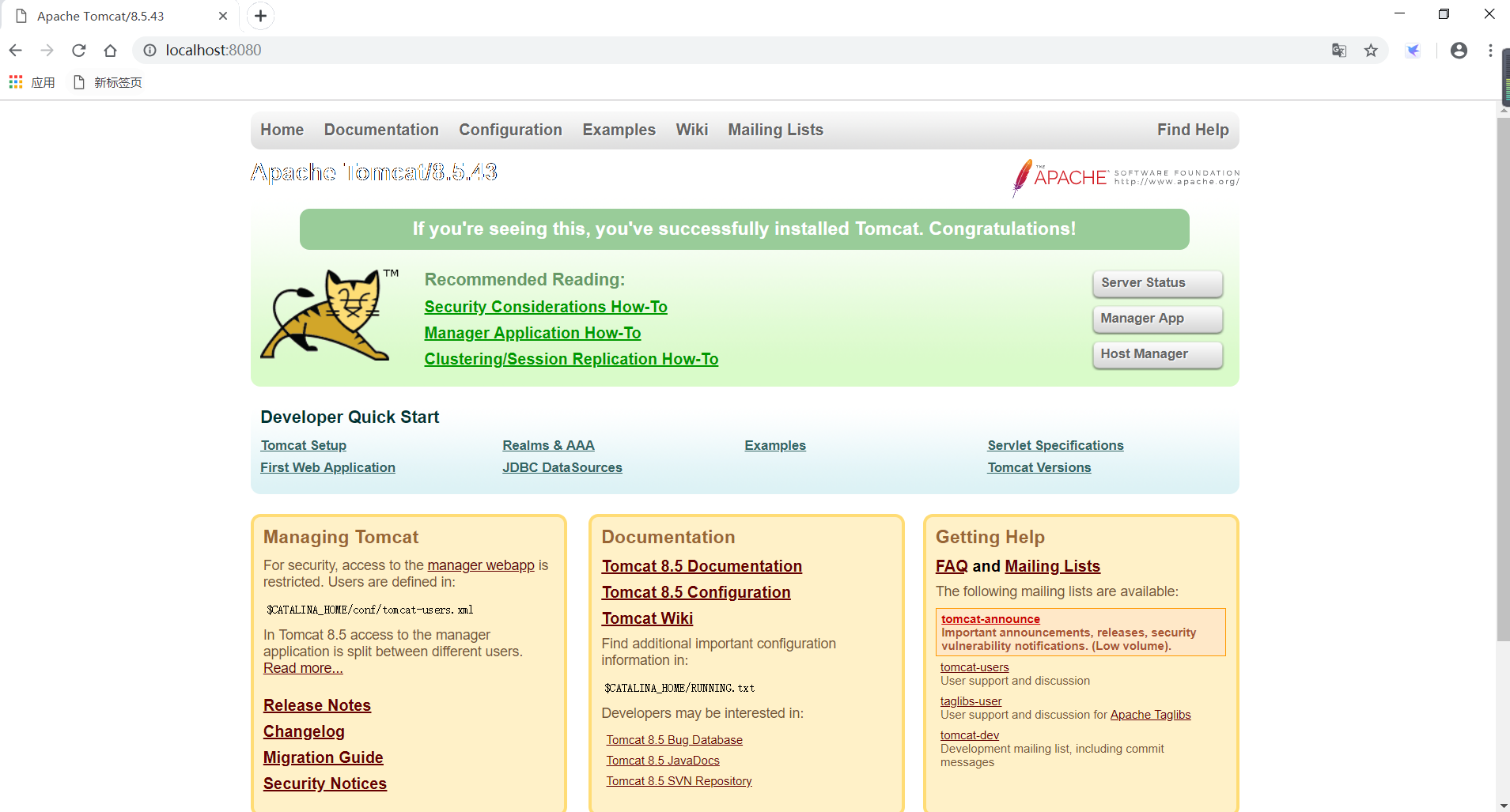The width and height of the screenshot is (1510, 812).
Task: Open the Tomcat Versions link
Action: click(x=1039, y=467)
